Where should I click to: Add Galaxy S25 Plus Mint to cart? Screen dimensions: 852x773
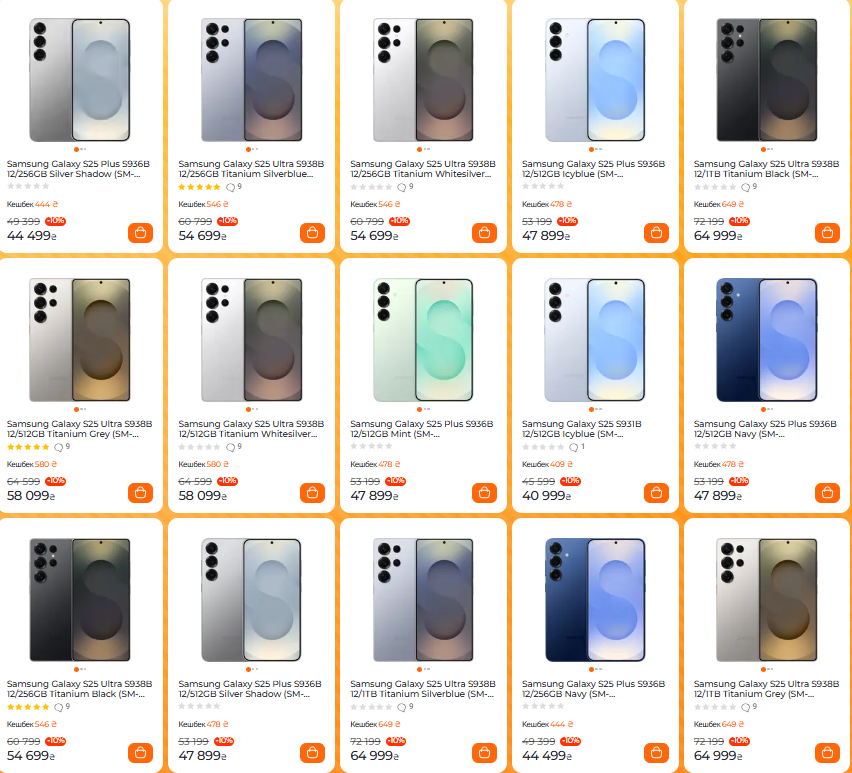click(484, 492)
